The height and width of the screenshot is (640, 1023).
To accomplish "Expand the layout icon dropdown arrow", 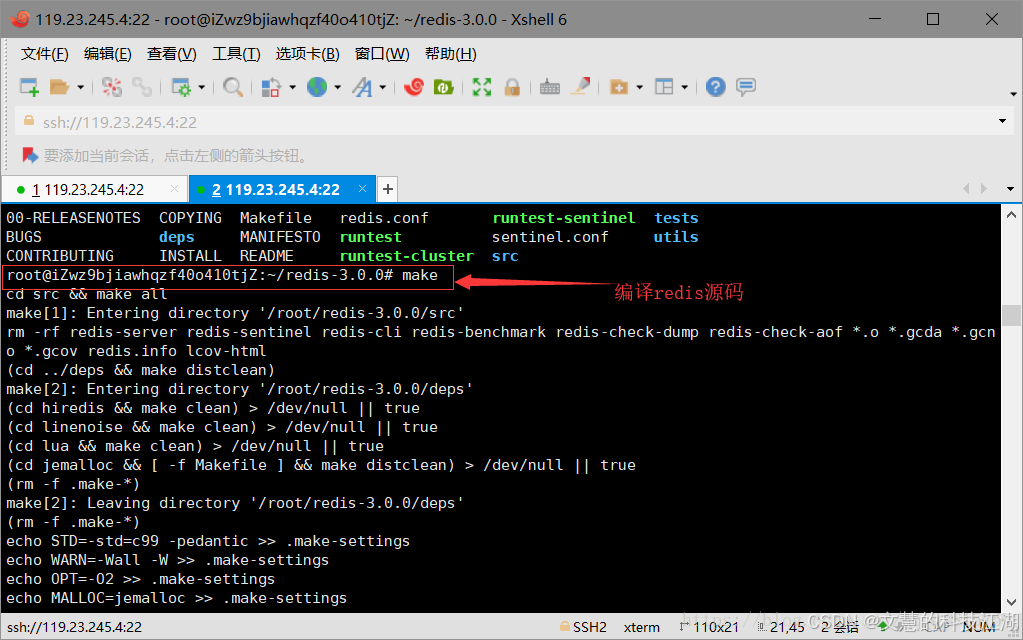I will 684,87.
